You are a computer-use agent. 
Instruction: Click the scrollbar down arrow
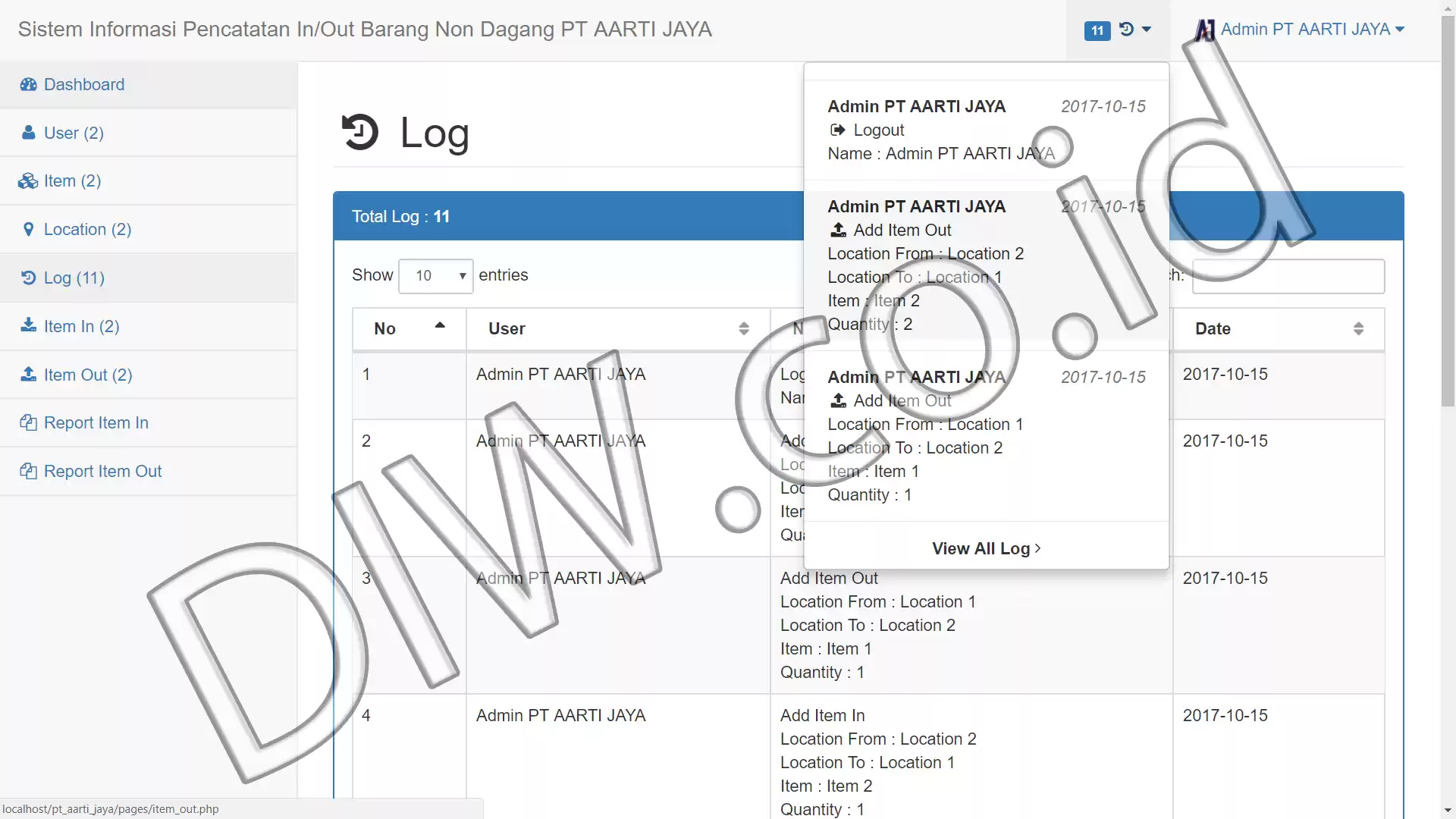click(1448, 811)
